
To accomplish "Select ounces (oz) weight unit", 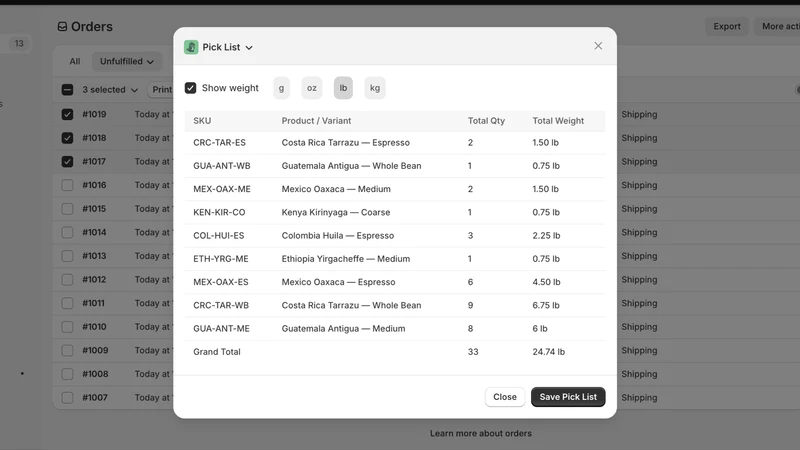I will (312, 88).
